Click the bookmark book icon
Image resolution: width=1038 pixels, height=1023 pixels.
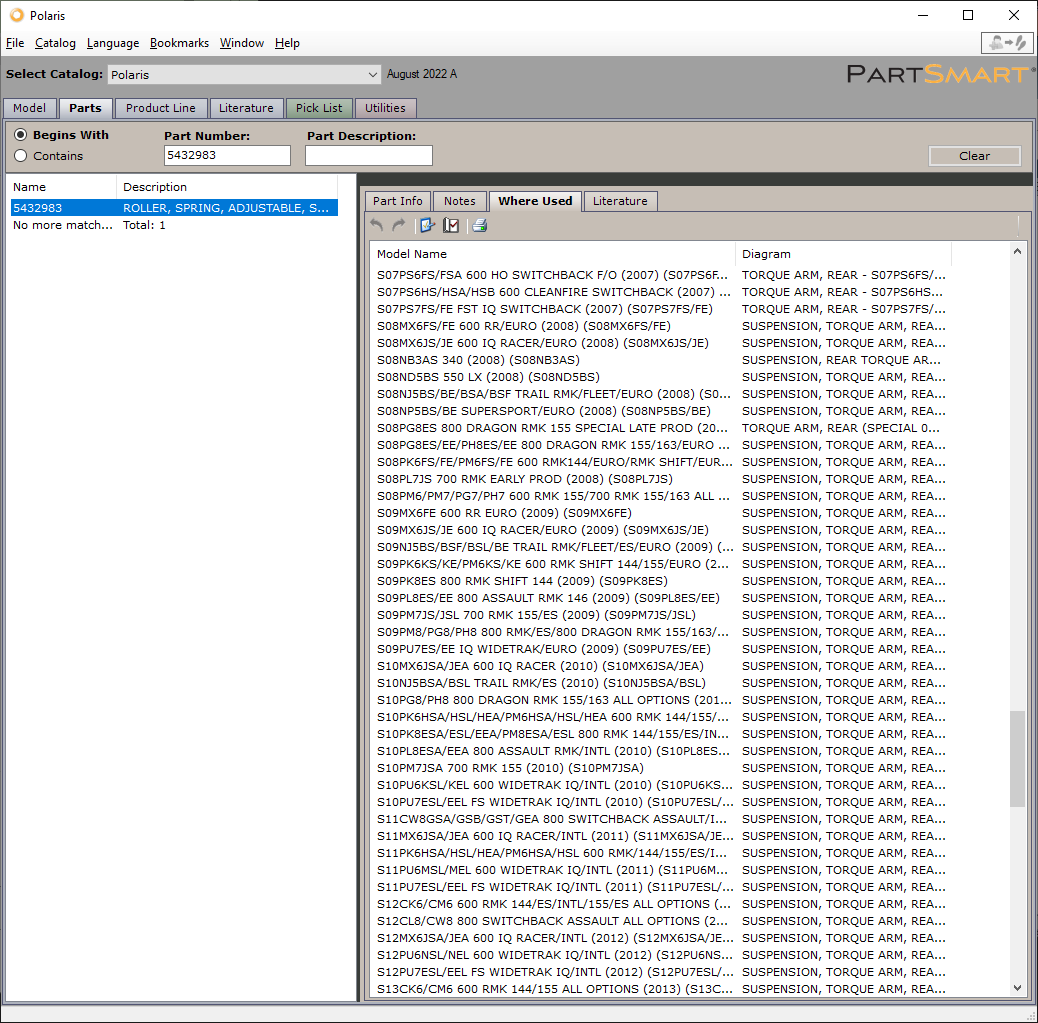pyautogui.click(x=451, y=226)
